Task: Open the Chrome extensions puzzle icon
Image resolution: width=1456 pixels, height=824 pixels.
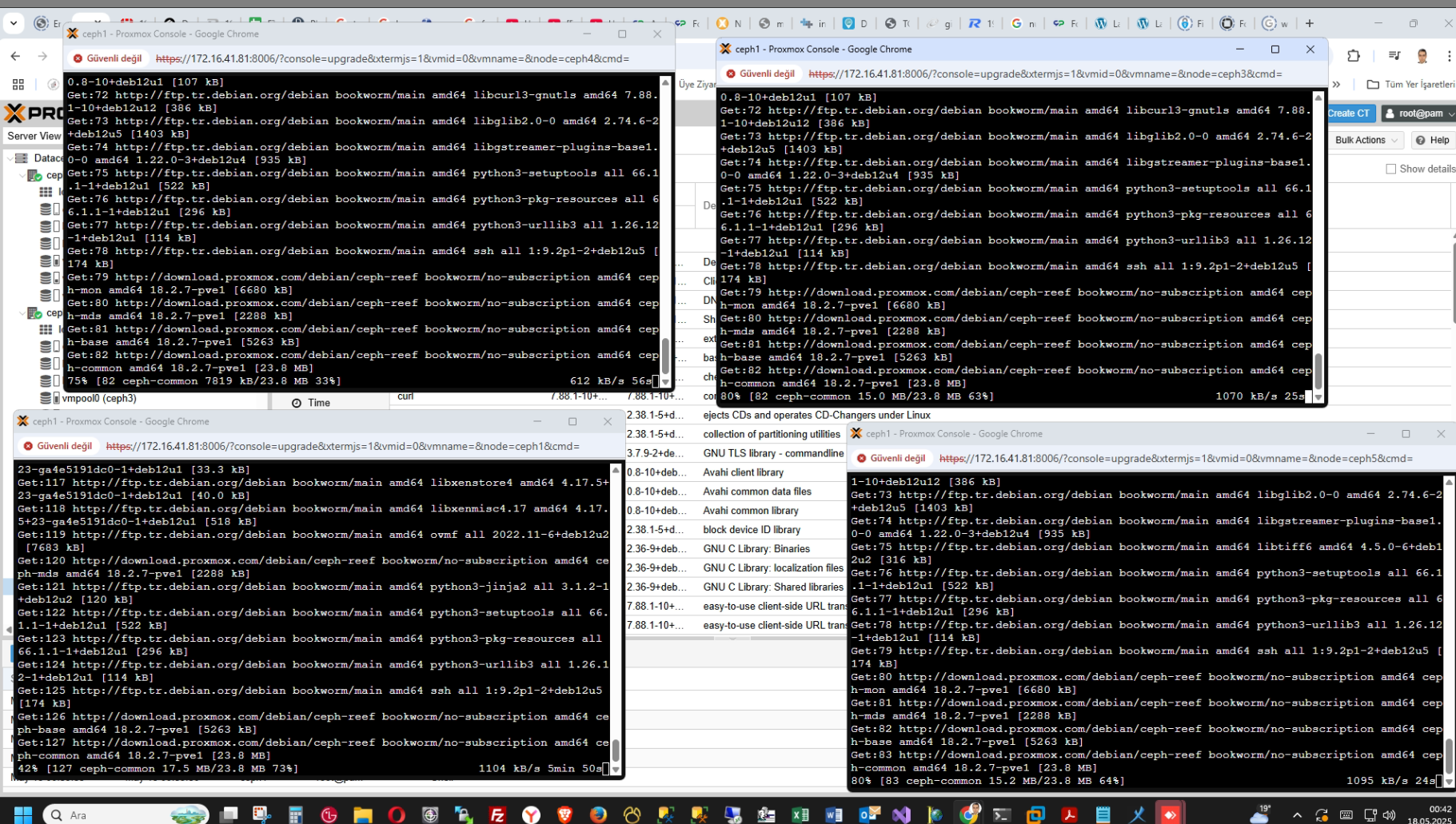Action: 1353,56
